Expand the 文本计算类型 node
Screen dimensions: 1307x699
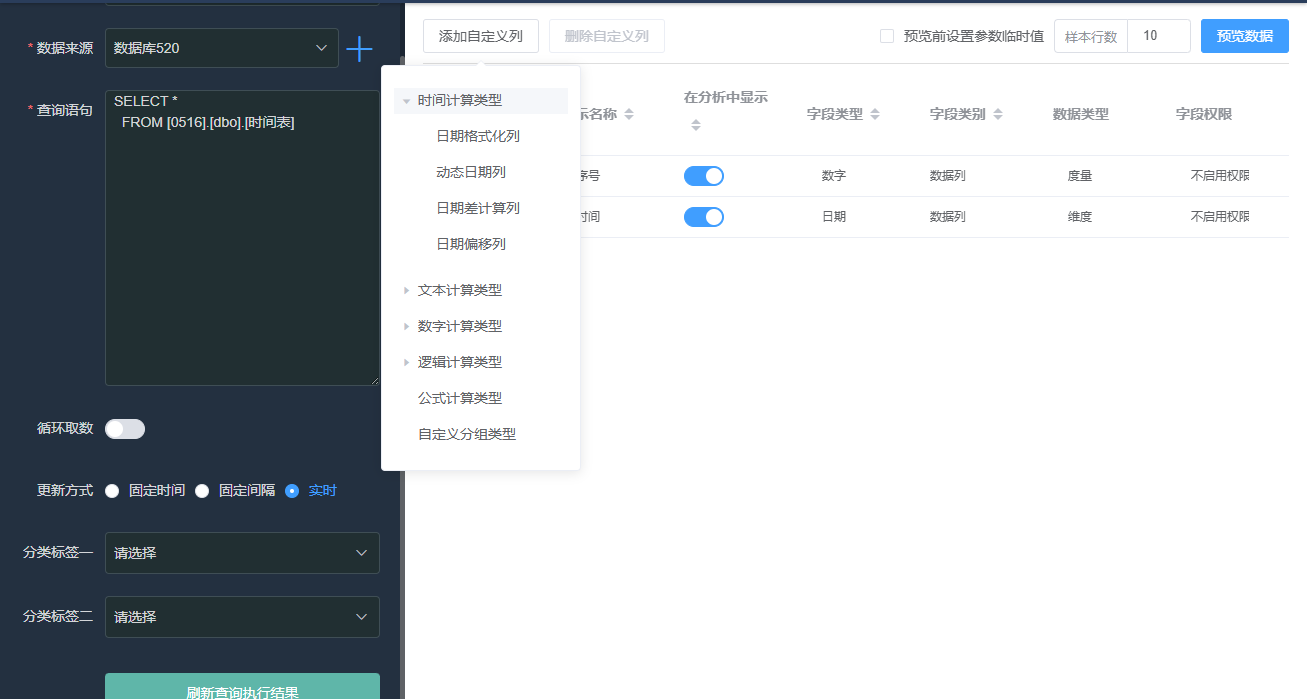point(406,290)
